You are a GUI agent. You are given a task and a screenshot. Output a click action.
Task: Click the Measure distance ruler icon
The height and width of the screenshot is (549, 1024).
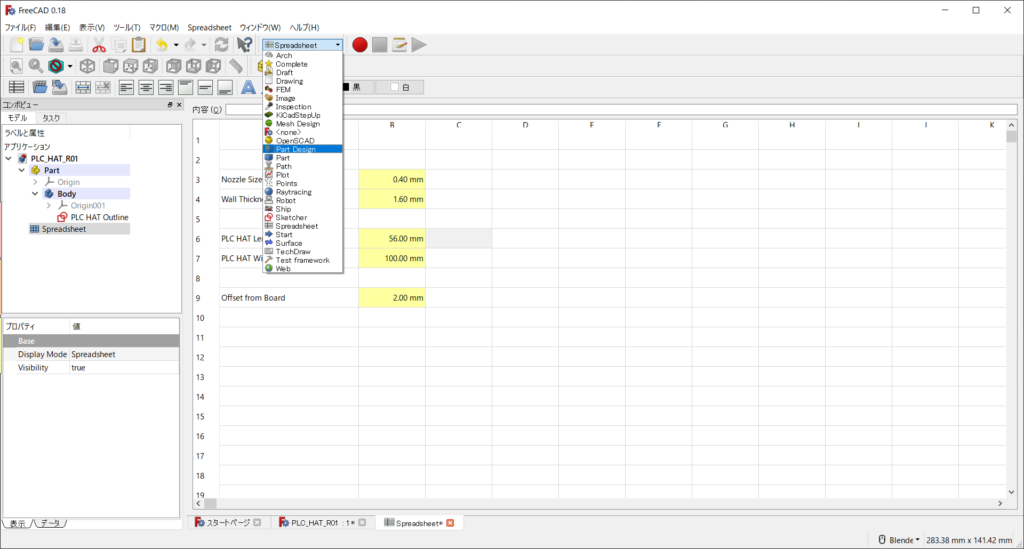tap(236, 66)
